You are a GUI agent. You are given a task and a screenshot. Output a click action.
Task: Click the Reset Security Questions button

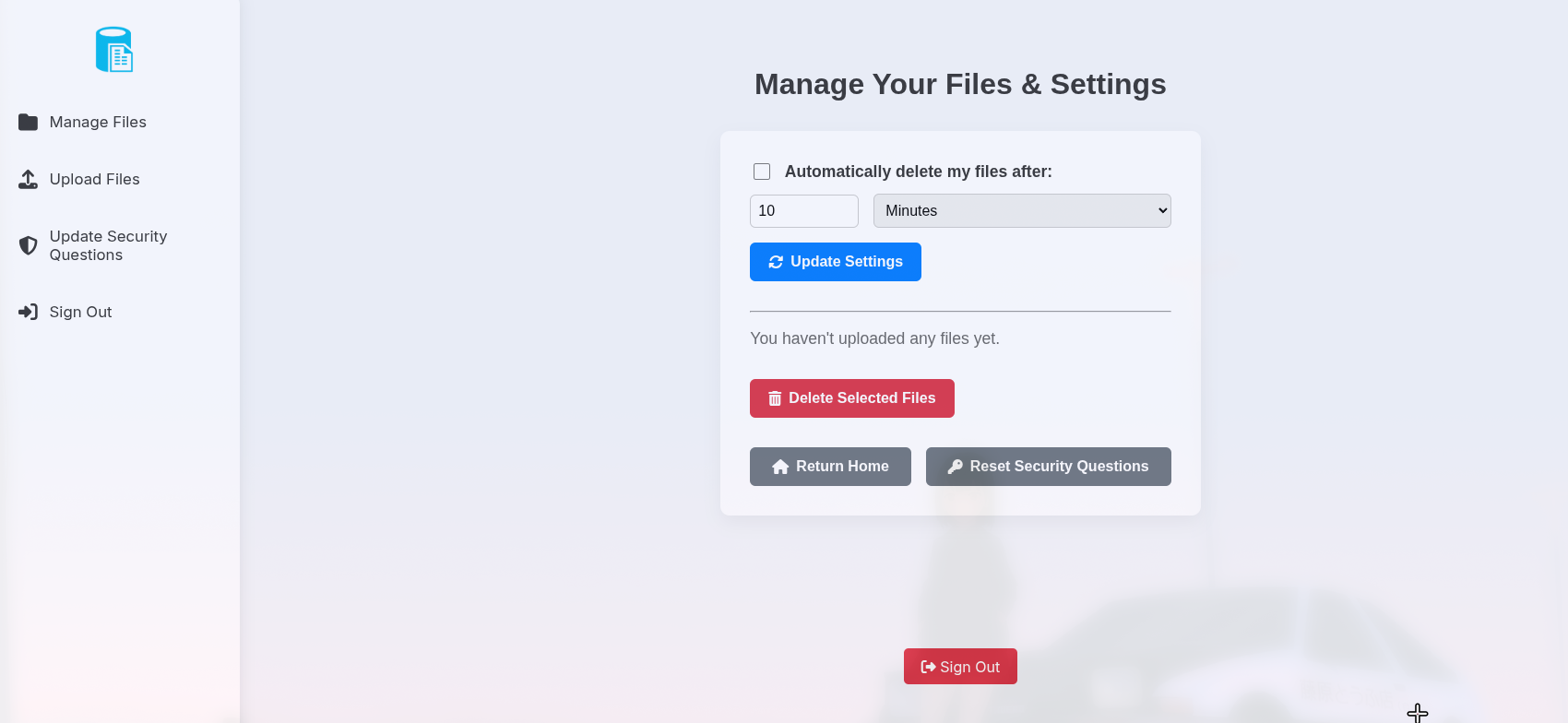(1048, 467)
